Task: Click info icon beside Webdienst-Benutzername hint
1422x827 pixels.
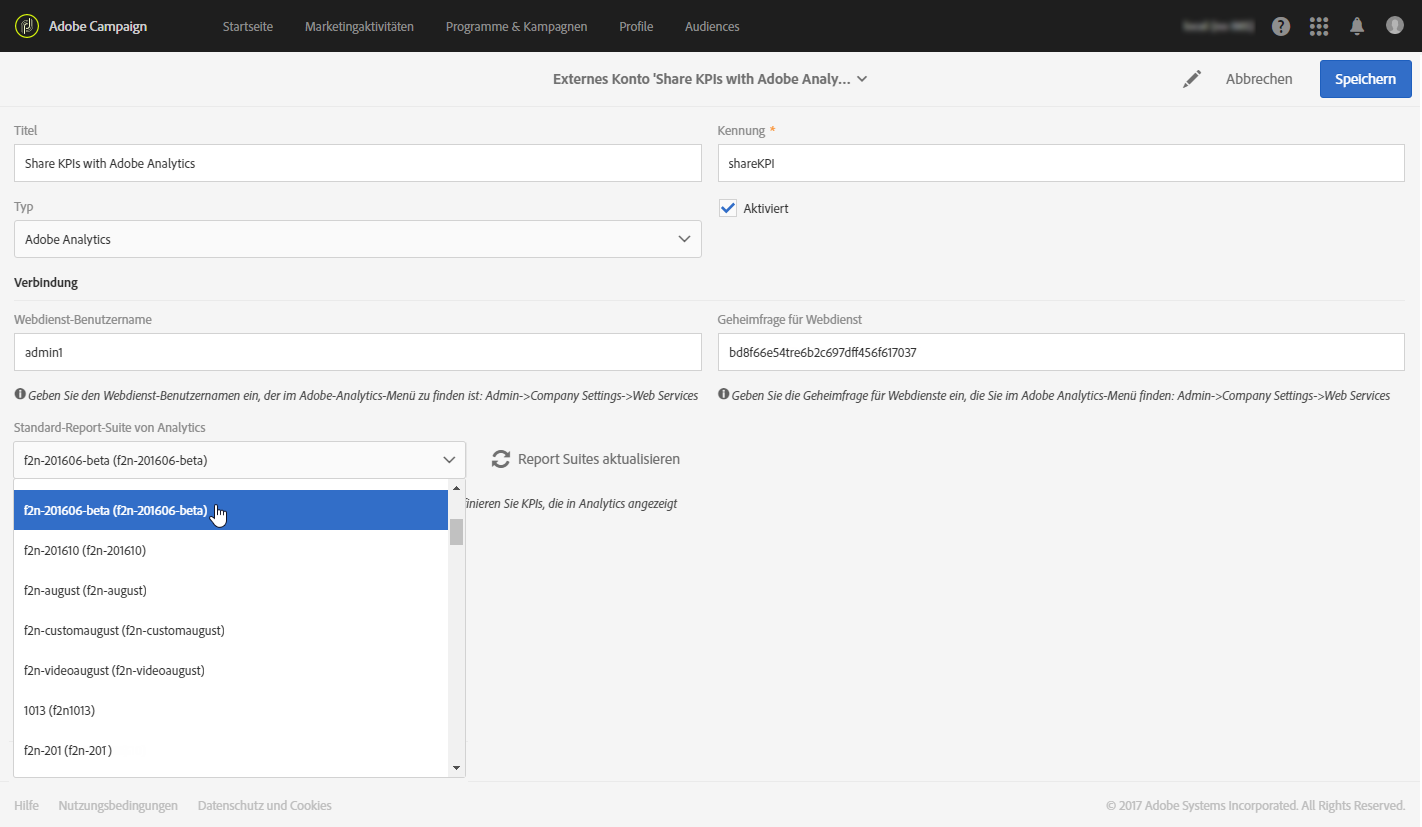Action: (20, 395)
